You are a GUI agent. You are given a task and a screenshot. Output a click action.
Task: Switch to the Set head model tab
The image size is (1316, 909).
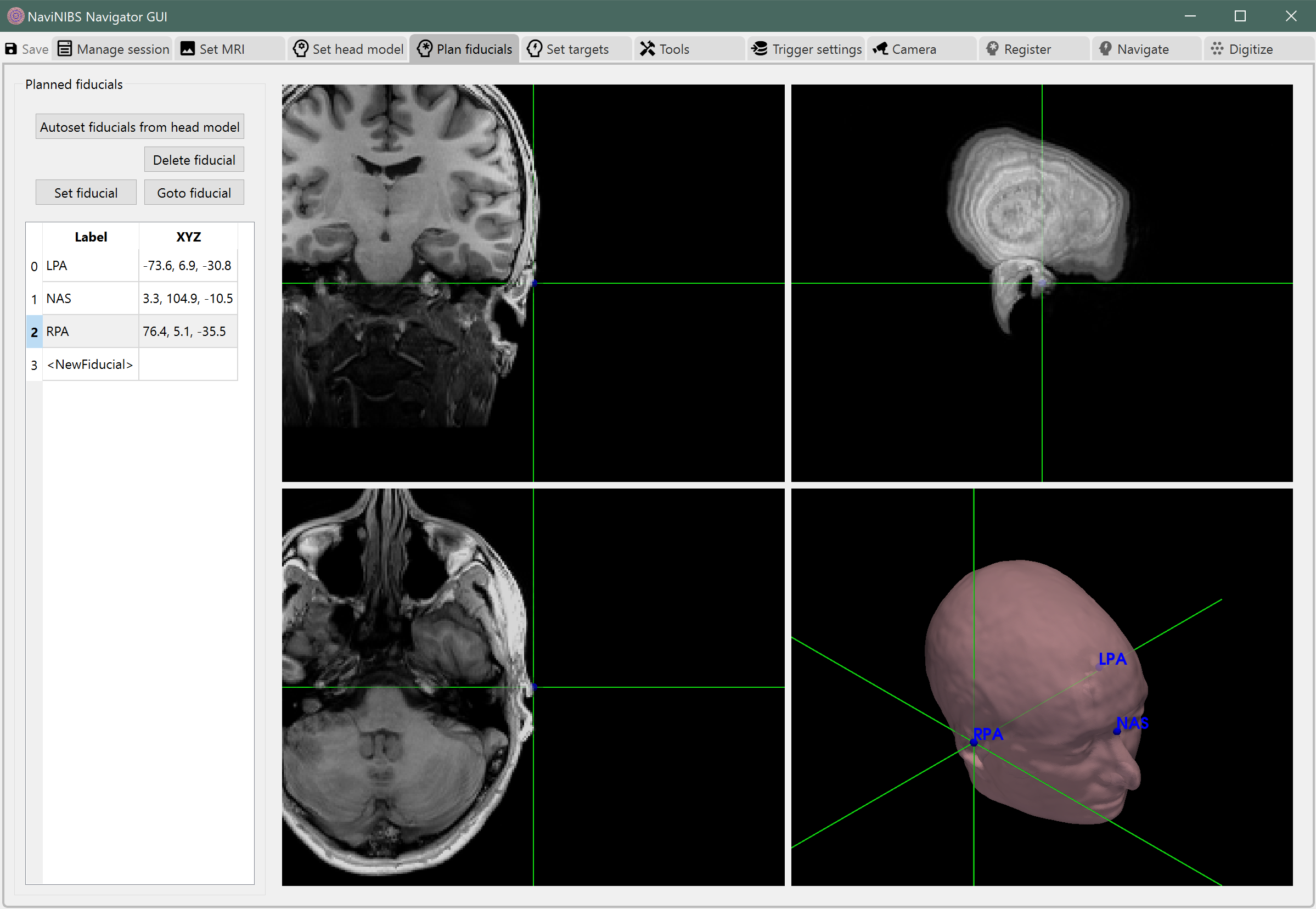[x=348, y=49]
